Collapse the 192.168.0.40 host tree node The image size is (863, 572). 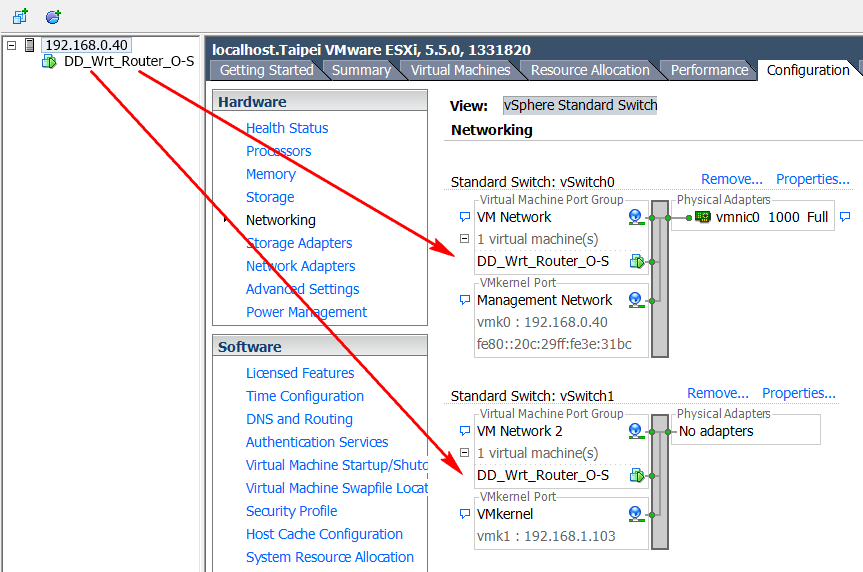[x=12, y=45]
